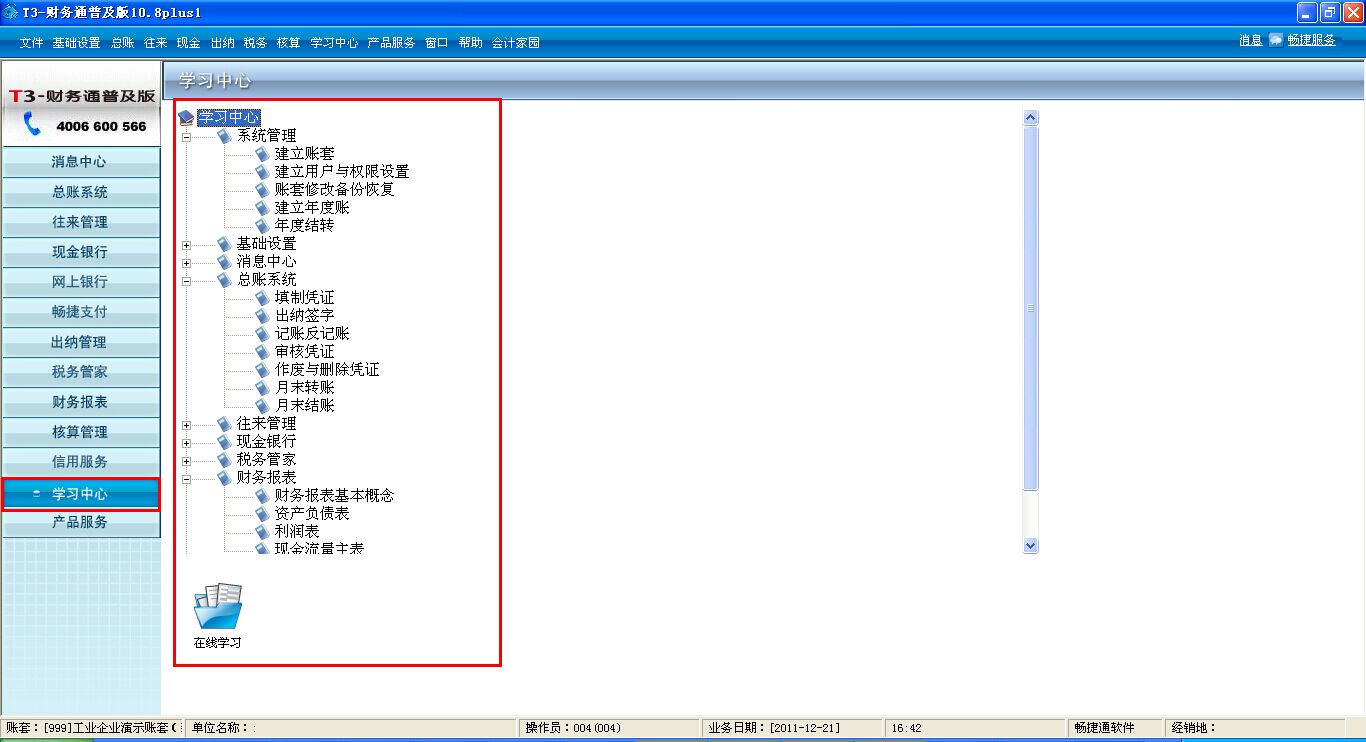Select the book icon next to 建立年度账
Viewport: 1366px width, 742px height.
(x=262, y=208)
